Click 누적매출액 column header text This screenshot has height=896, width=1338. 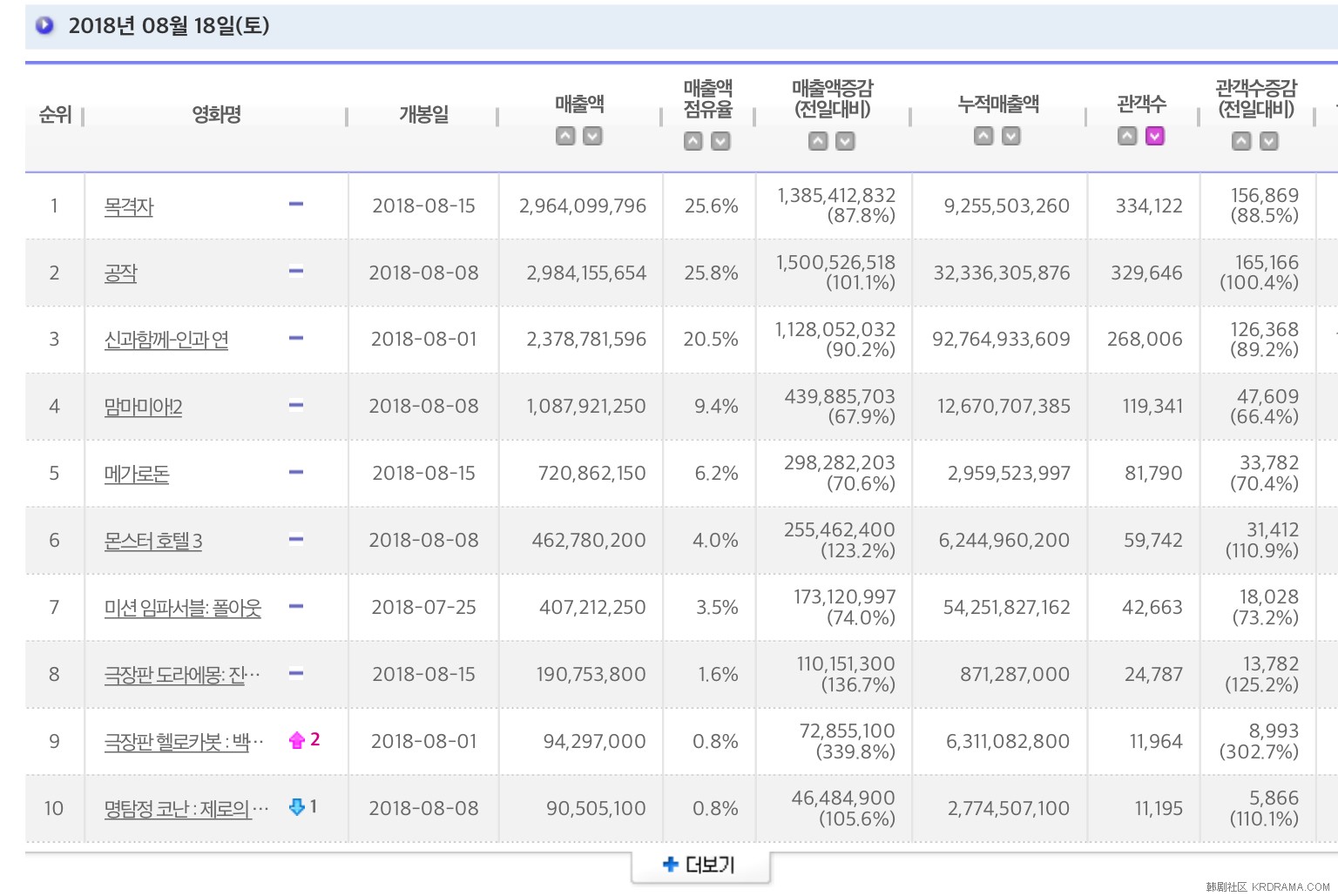(x=998, y=104)
